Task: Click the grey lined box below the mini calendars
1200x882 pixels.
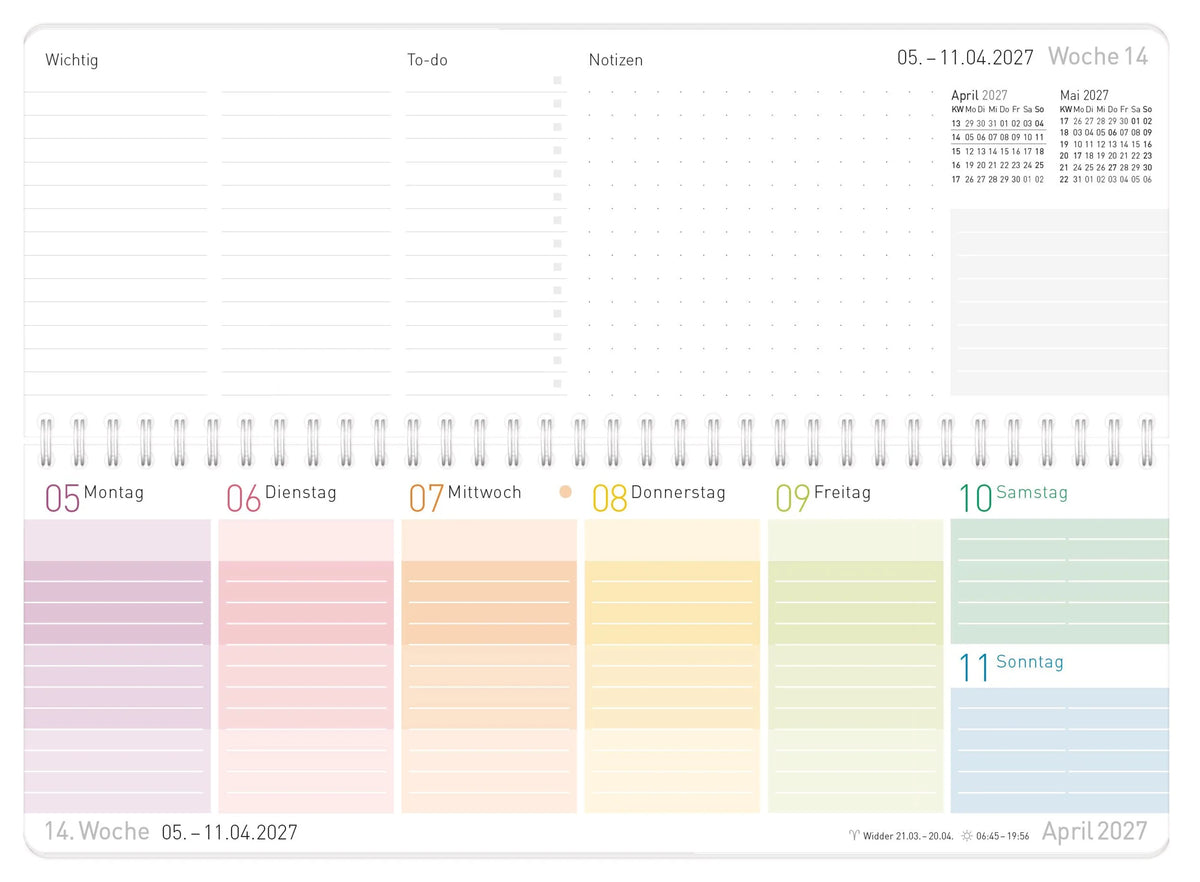Action: click(x=1059, y=302)
